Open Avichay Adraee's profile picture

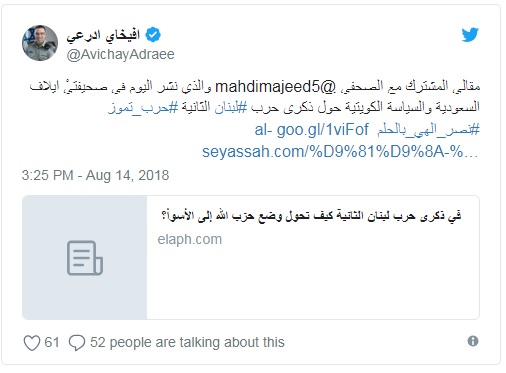tap(40, 43)
